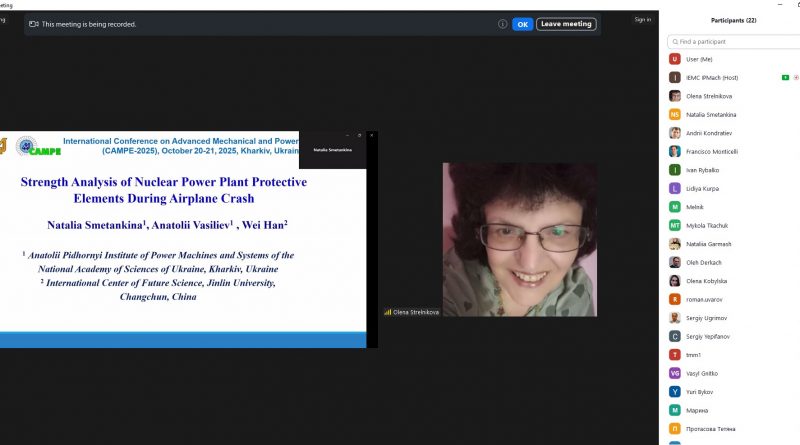Click Natalia Smetankina's NS avatar

(x=675, y=115)
